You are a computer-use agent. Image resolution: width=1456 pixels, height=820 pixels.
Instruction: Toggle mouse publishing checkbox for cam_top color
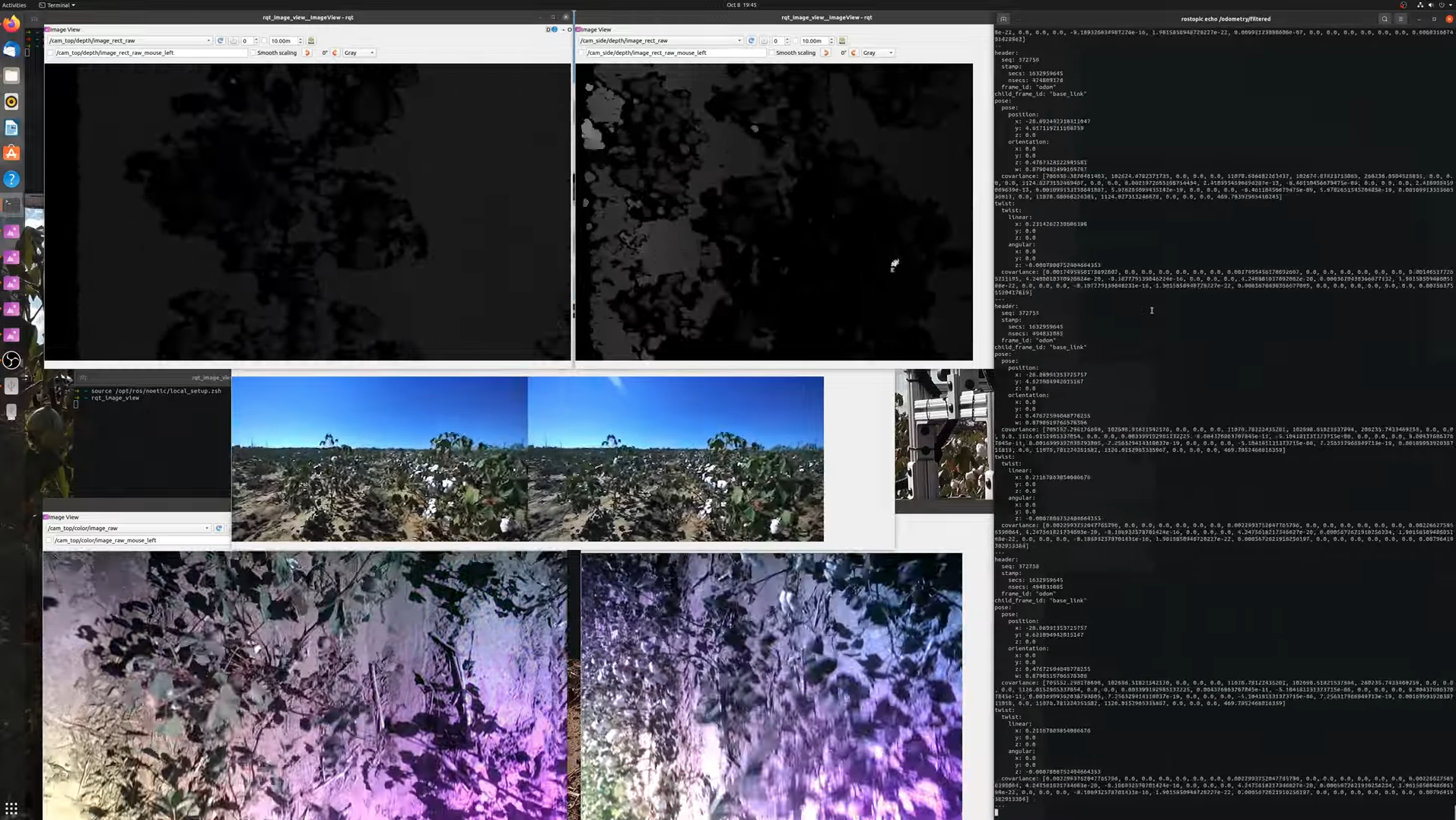50,541
